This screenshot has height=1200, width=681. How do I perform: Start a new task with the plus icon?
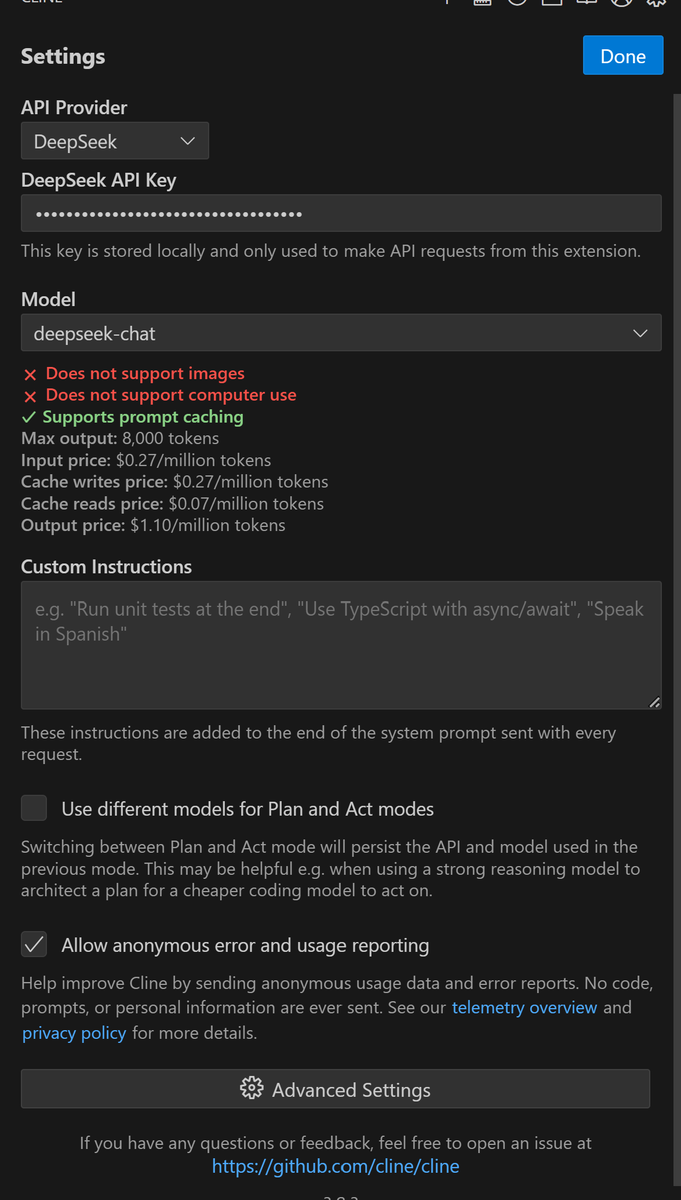point(448,2)
